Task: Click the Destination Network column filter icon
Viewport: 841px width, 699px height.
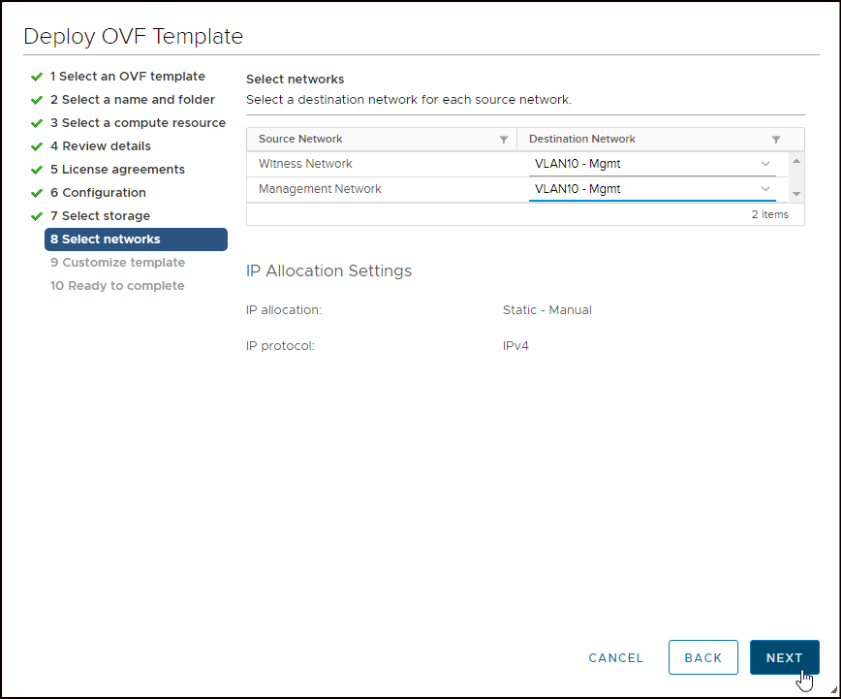Action: (x=776, y=140)
